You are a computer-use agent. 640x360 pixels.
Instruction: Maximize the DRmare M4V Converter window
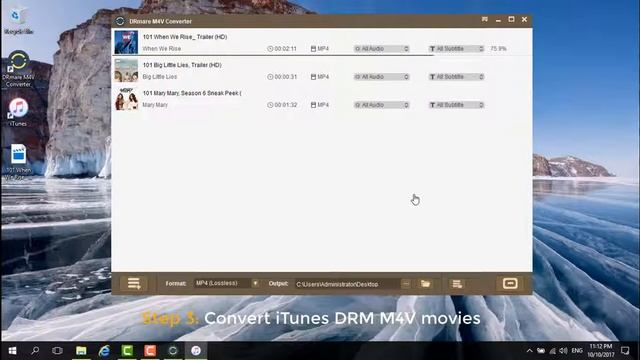tap(511, 19)
